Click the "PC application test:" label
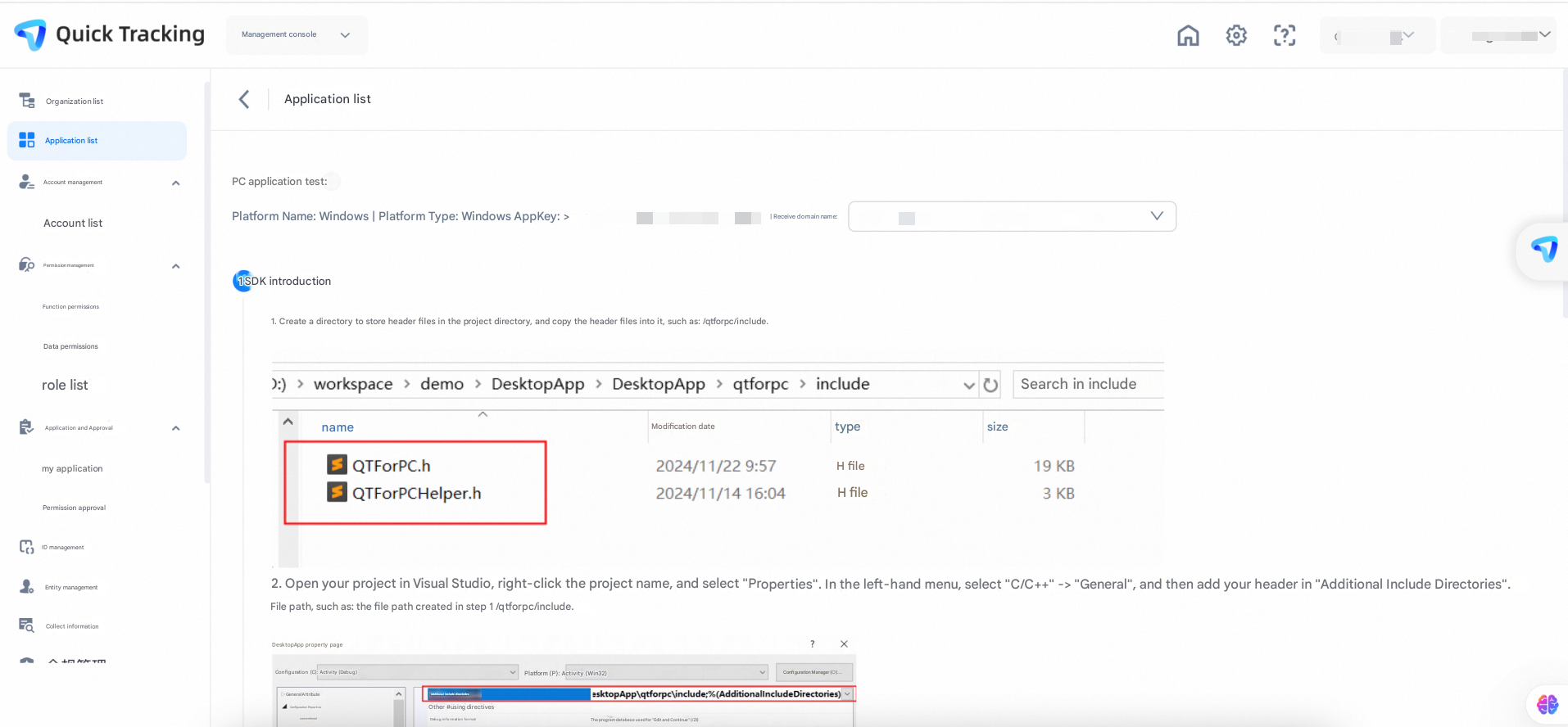The image size is (1568, 727). 279,182
